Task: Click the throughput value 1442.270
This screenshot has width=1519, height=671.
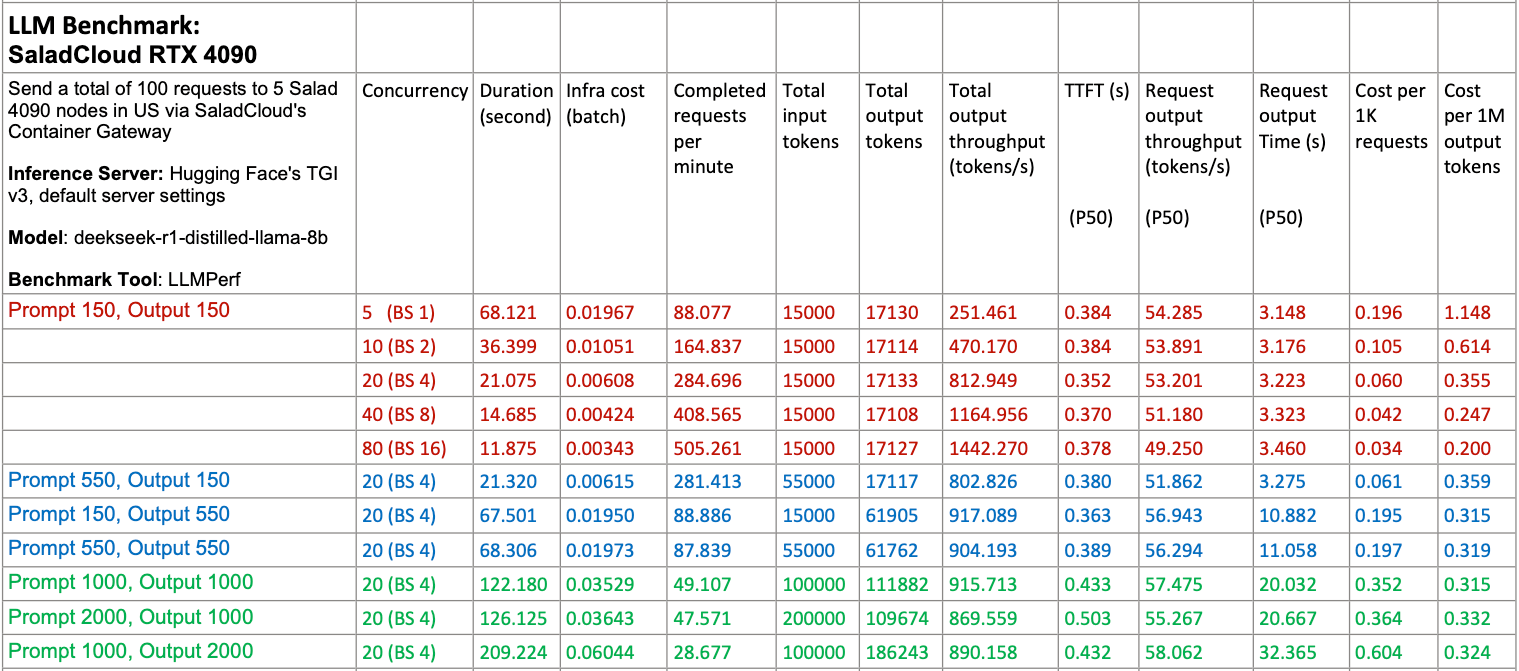Action: [x=989, y=449]
